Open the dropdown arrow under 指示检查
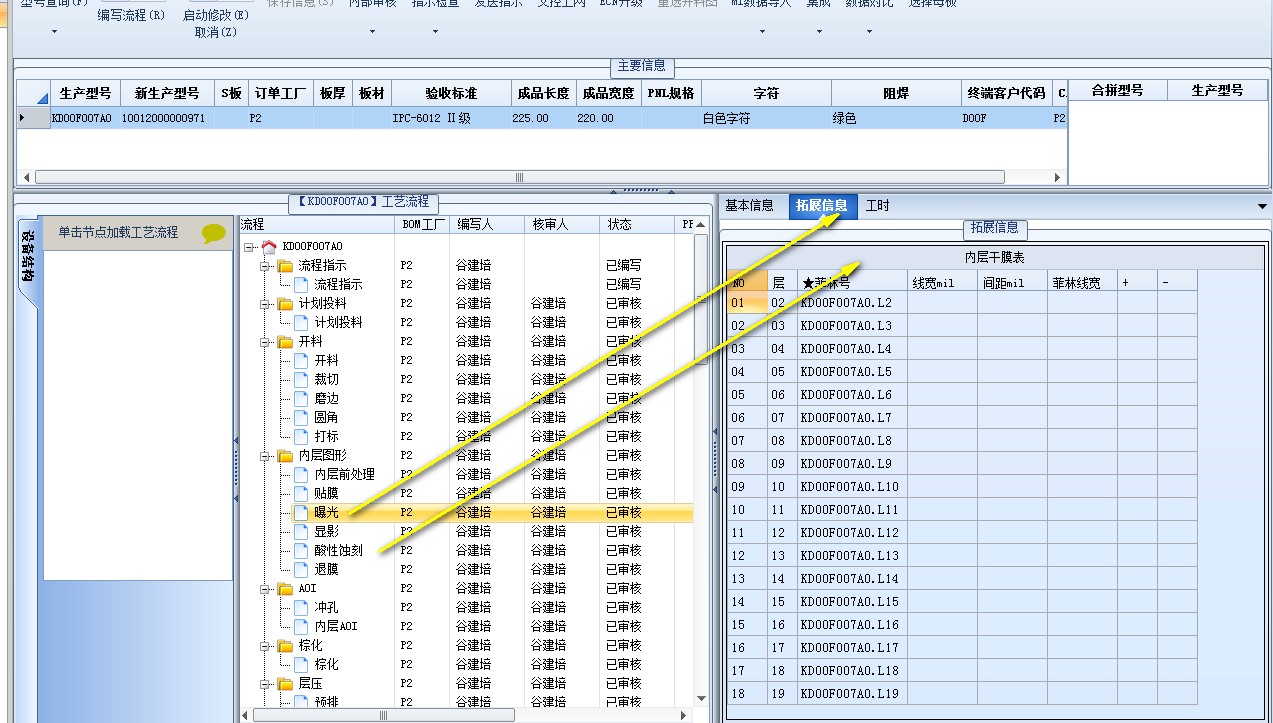The height and width of the screenshot is (723, 1273). pos(435,32)
